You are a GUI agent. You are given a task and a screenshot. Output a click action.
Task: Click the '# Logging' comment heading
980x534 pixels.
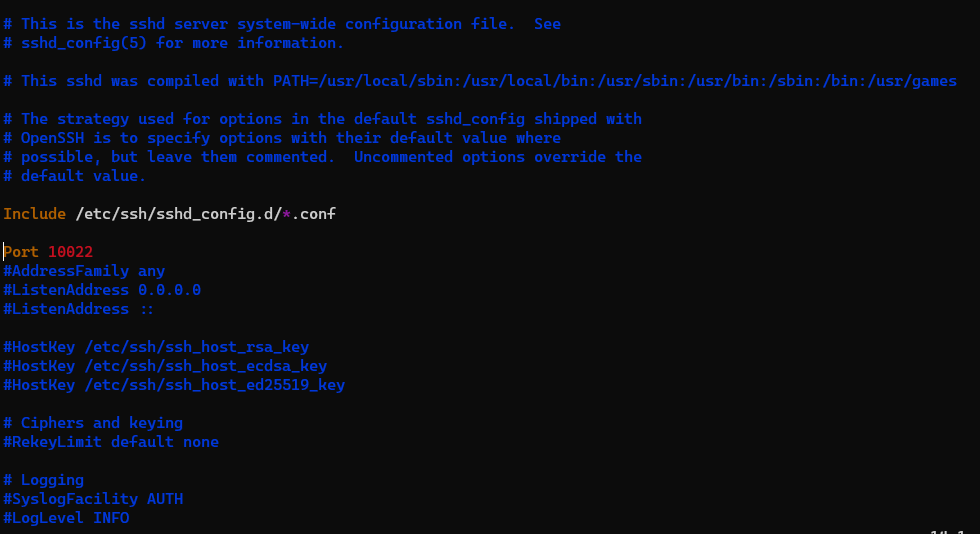click(x=44, y=480)
